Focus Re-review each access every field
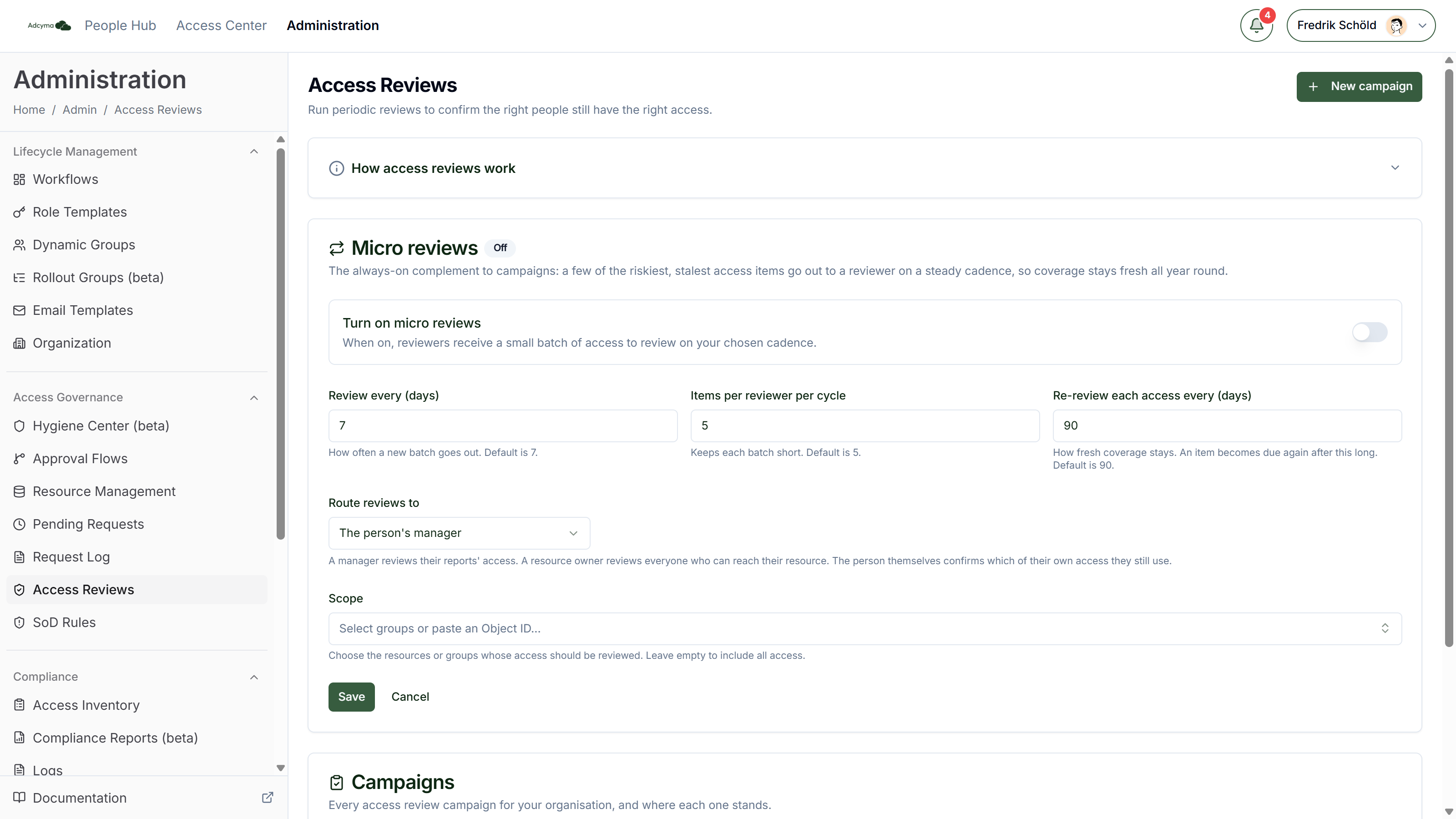Viewport: 1456px width, 819px height. pyautogui.click(x=1227, y=425)
